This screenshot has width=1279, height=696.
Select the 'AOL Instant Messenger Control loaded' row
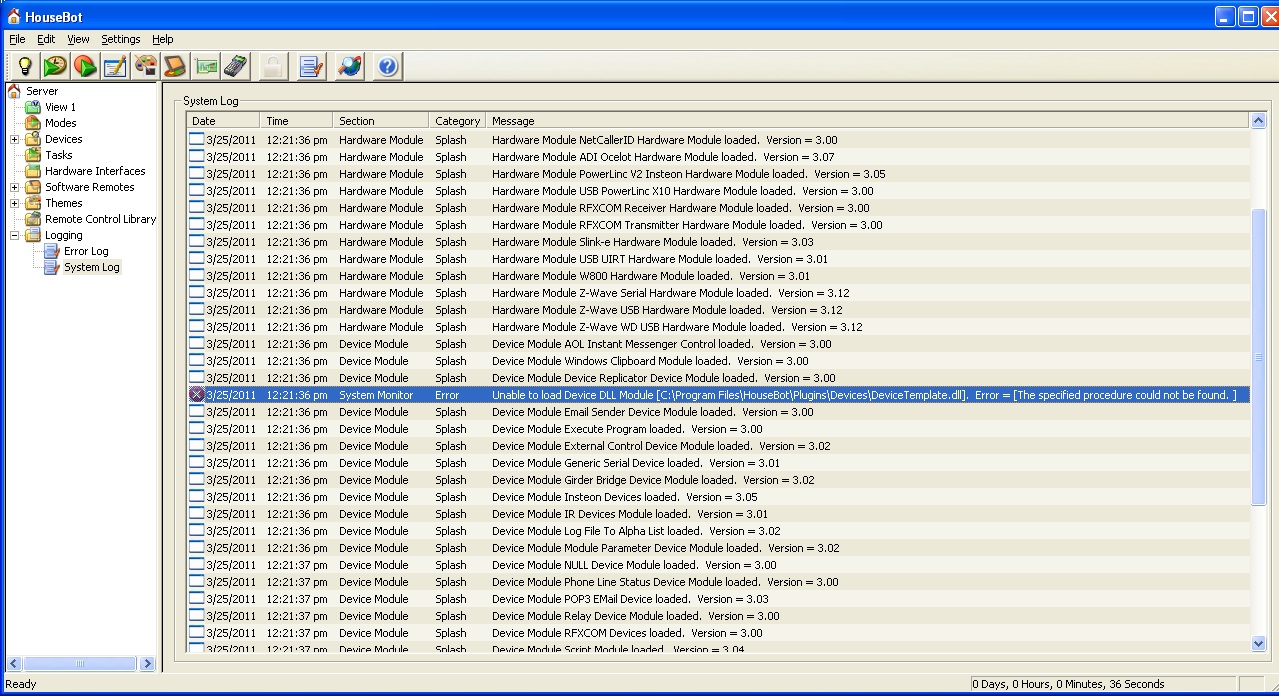point(718,344)
